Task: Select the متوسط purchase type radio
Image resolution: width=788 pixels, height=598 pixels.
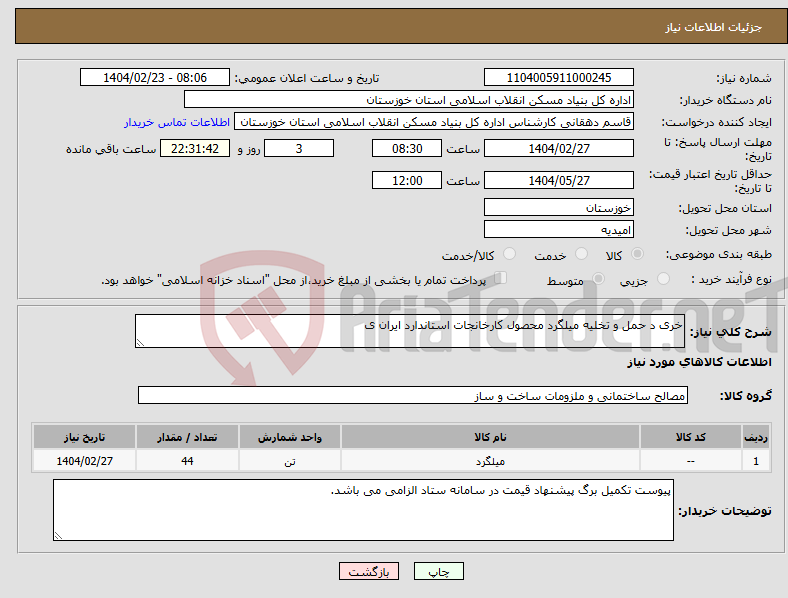Action: coord(598,279)
